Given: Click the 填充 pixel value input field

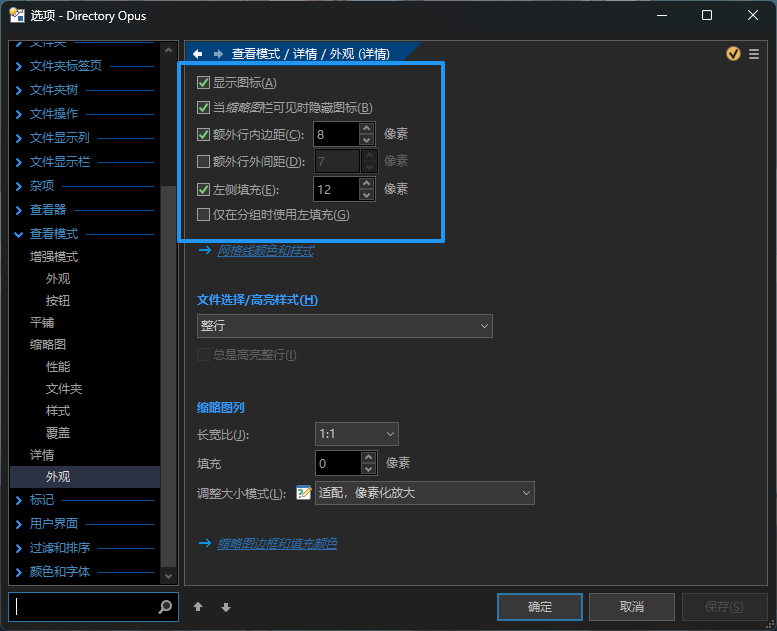Looking at the screenshot, I should tap(336, 463).
